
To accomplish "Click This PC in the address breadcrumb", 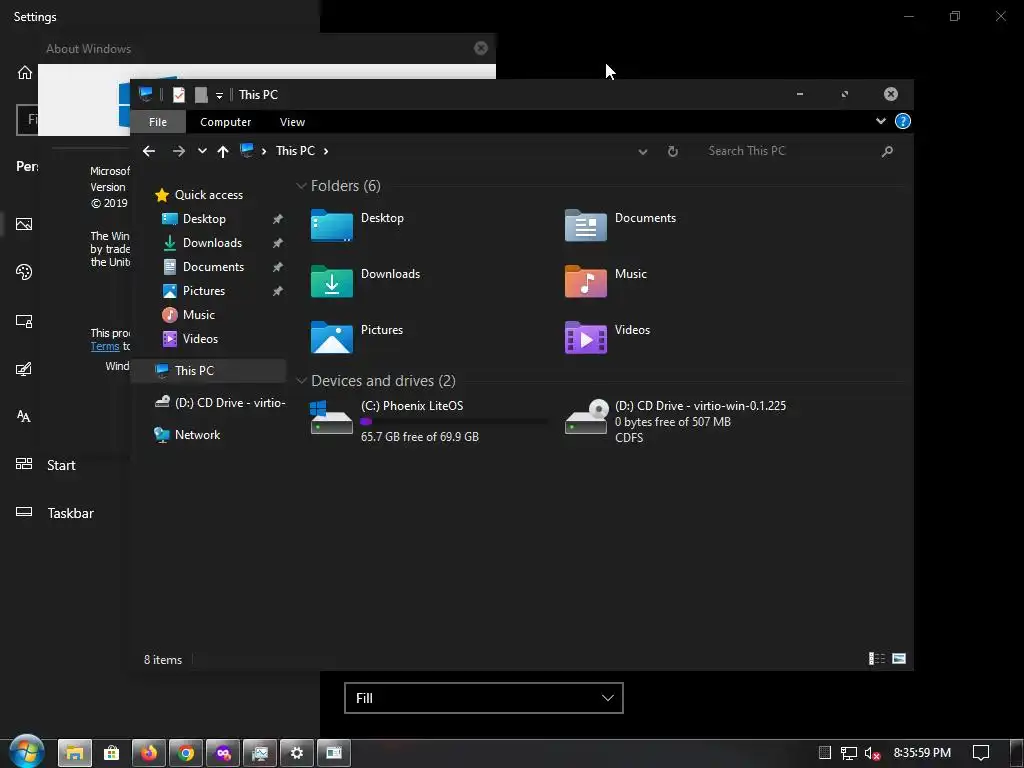I will (x=295, y=151).
